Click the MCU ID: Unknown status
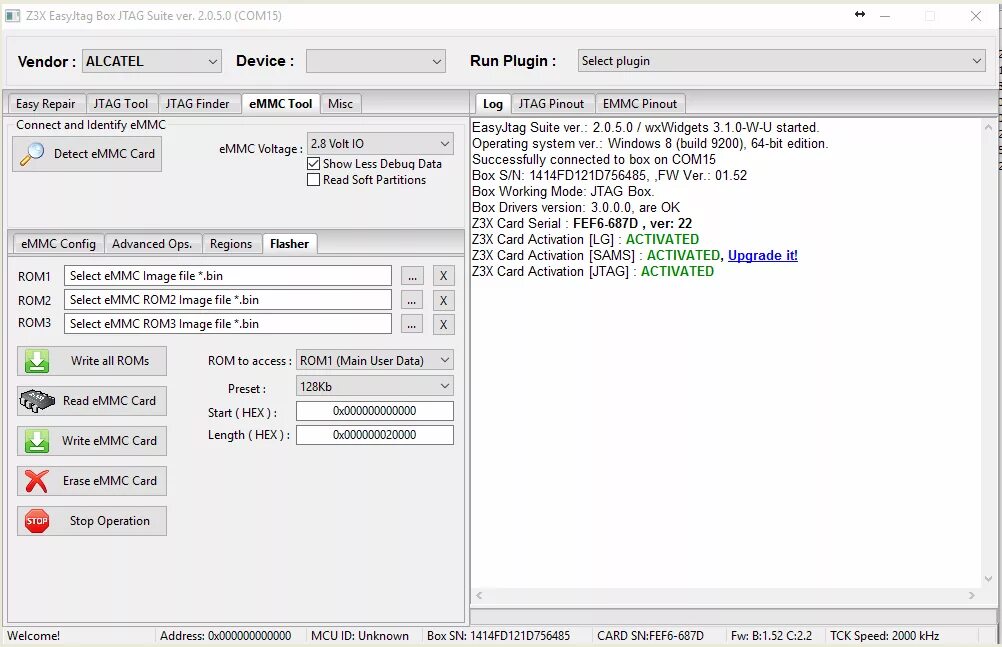 pyautogui.click(x=360, y=635)
